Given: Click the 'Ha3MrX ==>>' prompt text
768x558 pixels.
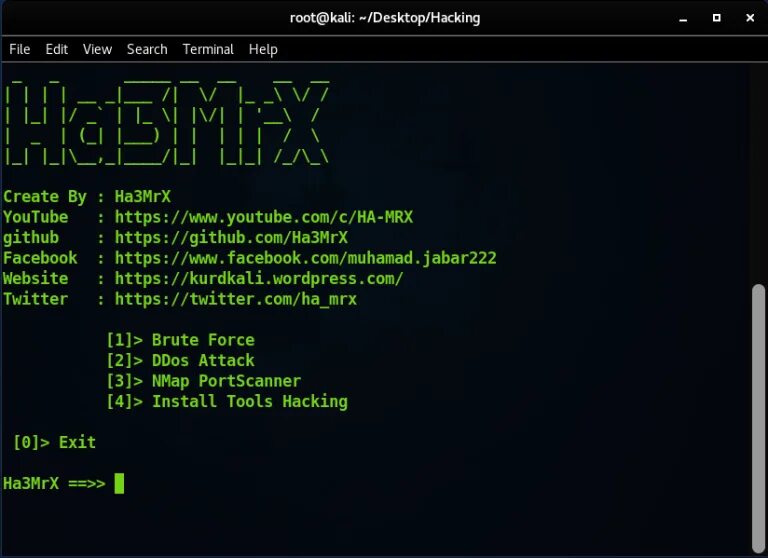Looking at the screenshot, I should pyautogui.click(x=54, y=484).
